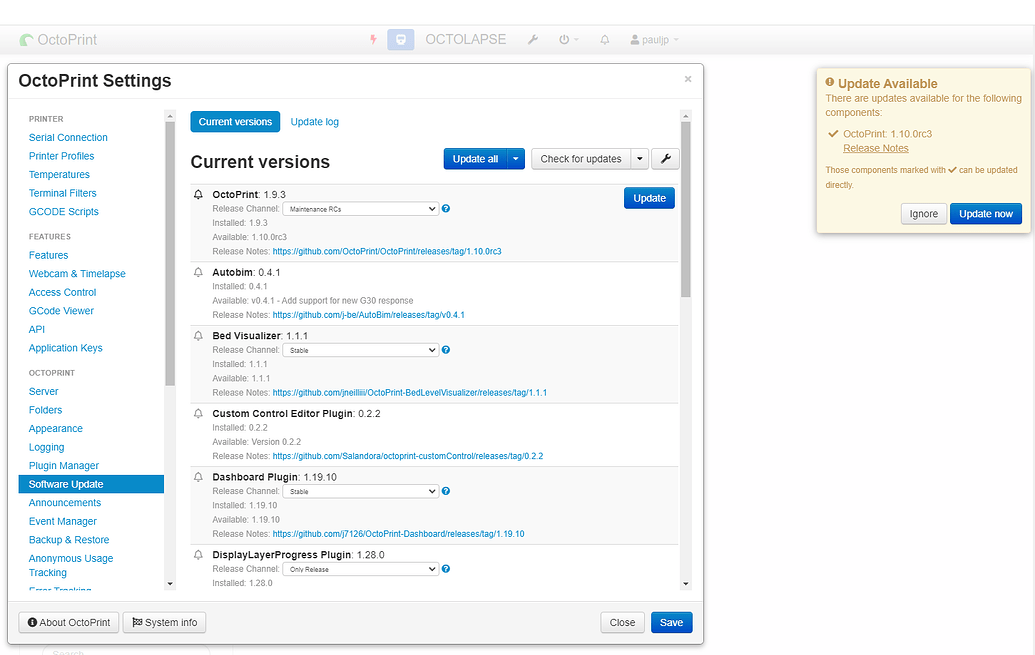Toggle the notification bell for Dashboard Plugin
This screenshot has width=1035, height=655.
[x=197, y=477]
